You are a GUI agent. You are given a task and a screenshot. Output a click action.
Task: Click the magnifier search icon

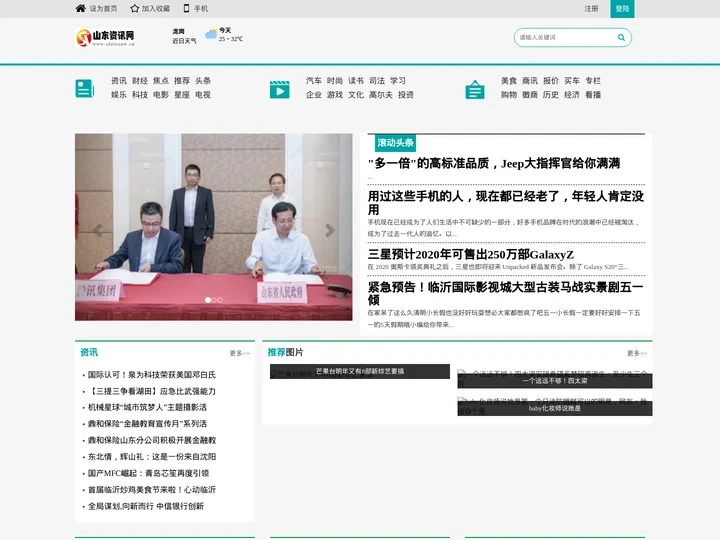[621, 38]
